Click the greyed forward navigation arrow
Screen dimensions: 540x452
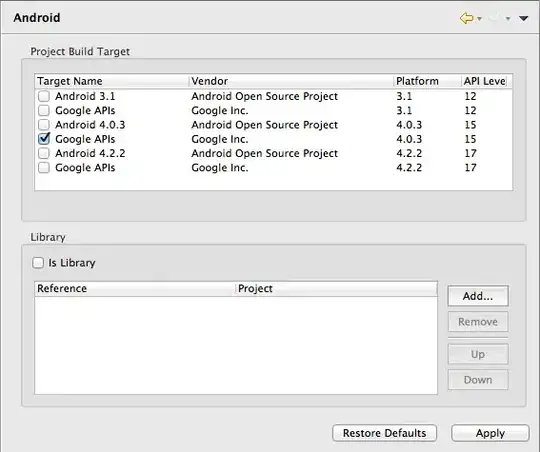click(x=495, y=18)
